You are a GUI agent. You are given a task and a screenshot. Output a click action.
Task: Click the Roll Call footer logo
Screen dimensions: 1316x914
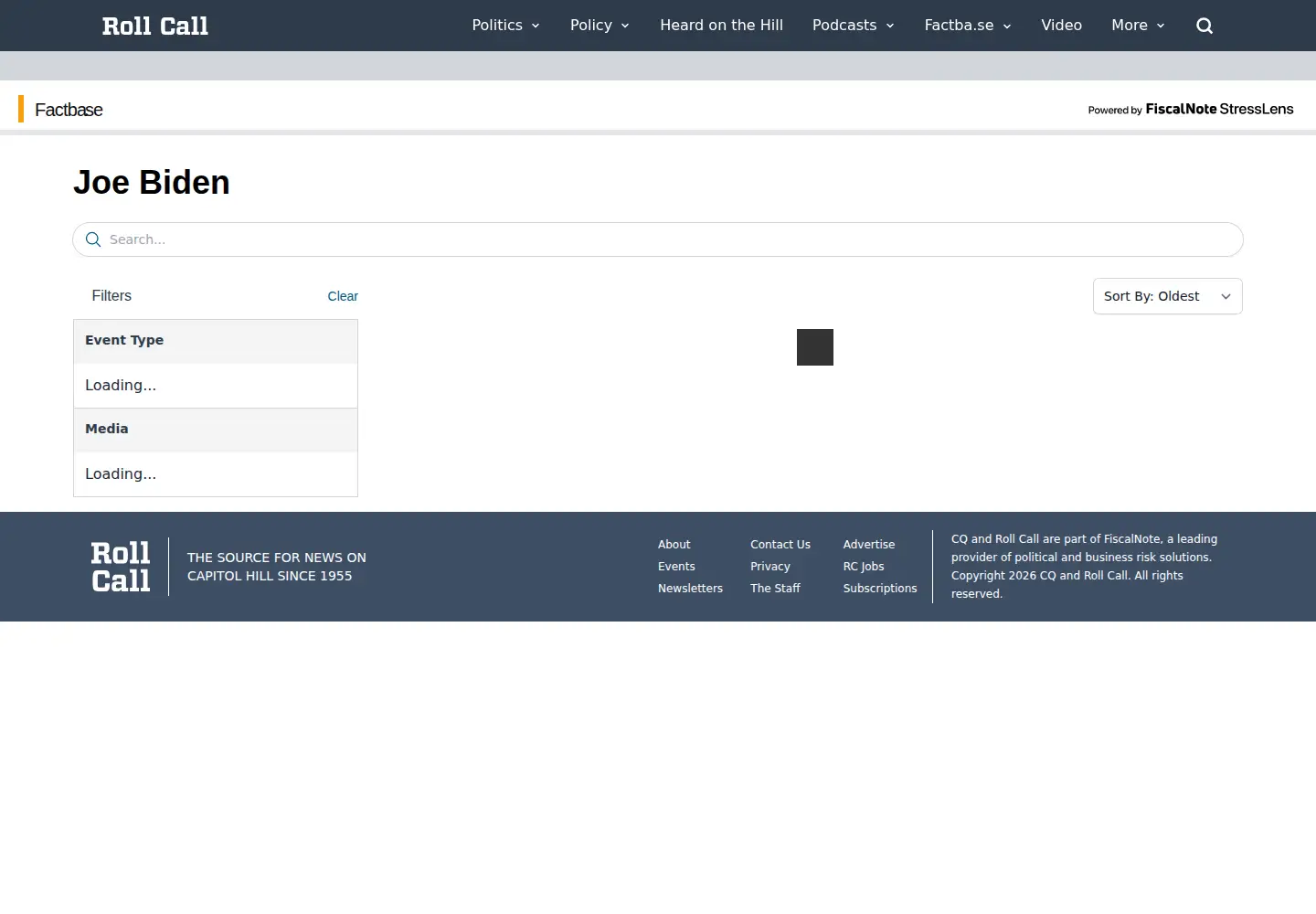tap(121, 567)
